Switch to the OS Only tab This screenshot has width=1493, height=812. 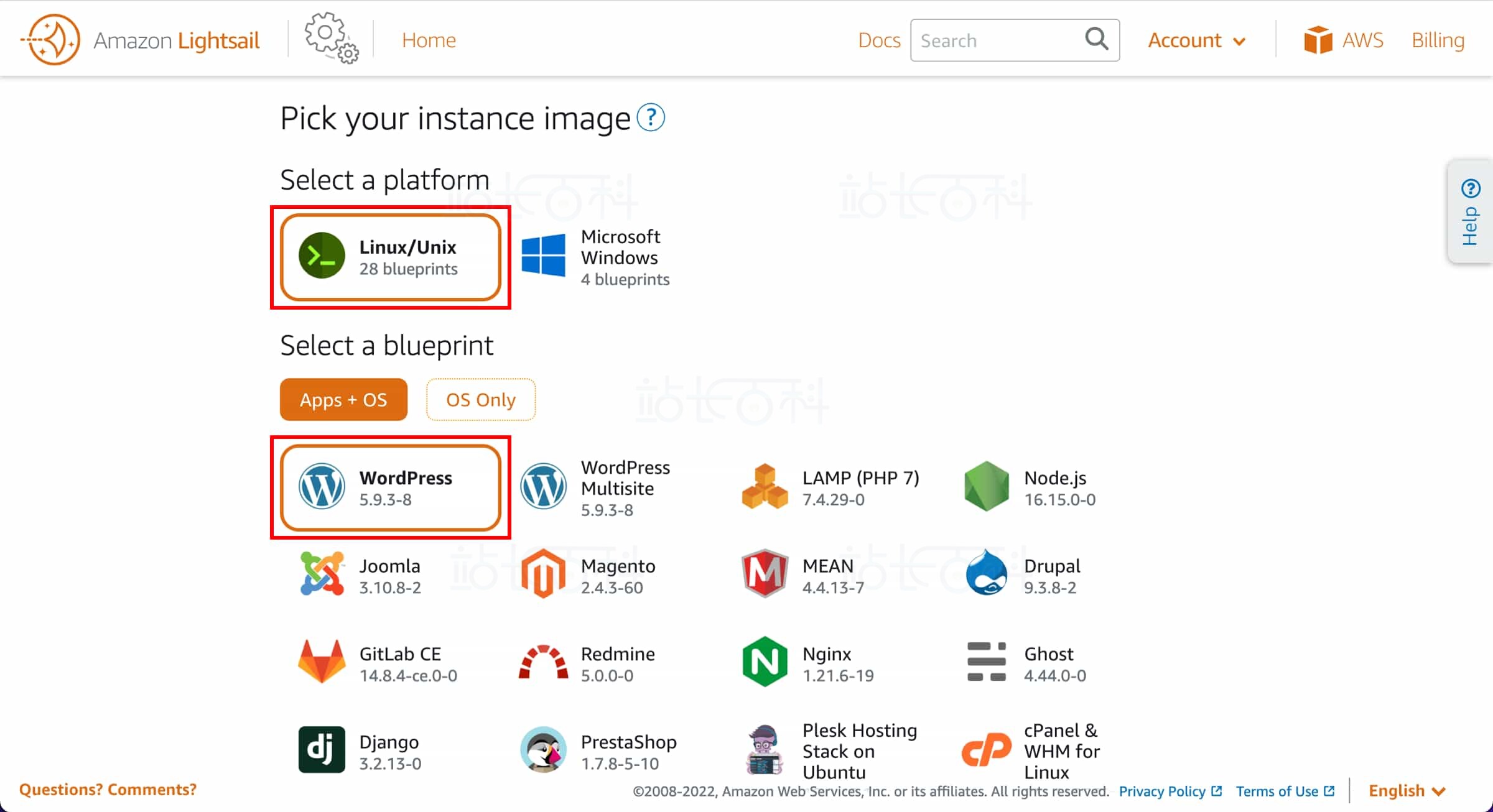click(480, 400)
